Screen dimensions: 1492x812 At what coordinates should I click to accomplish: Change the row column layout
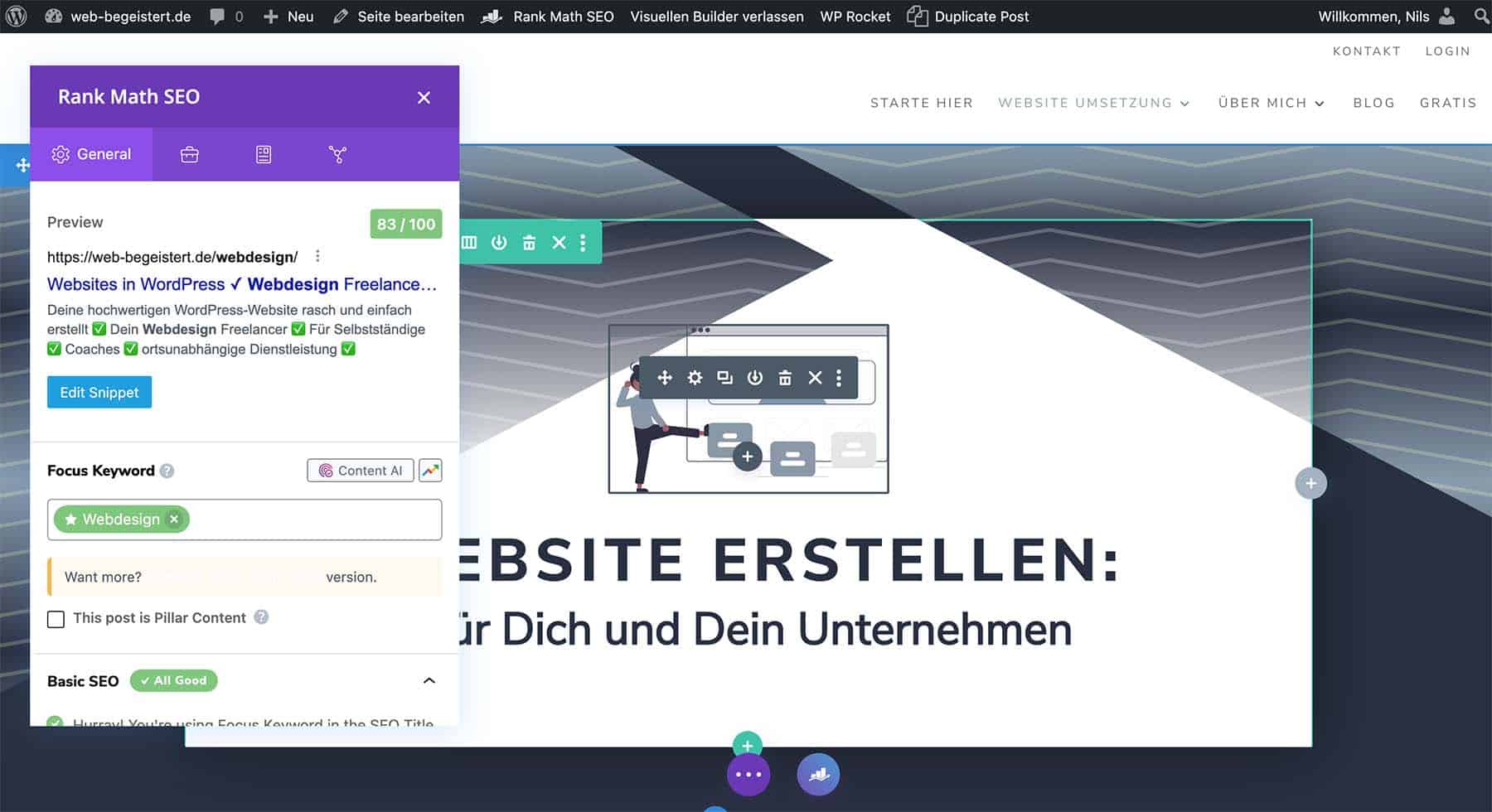(x=469, y=242)
